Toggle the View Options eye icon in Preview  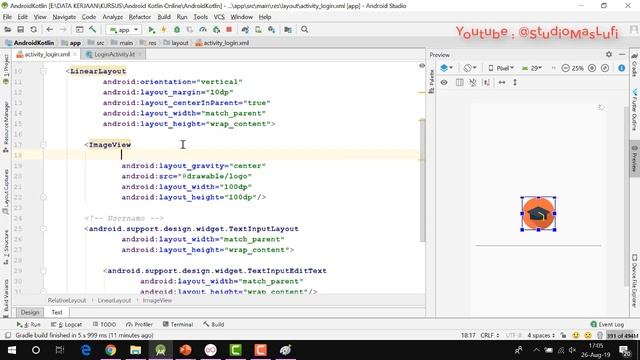point(444,82)
